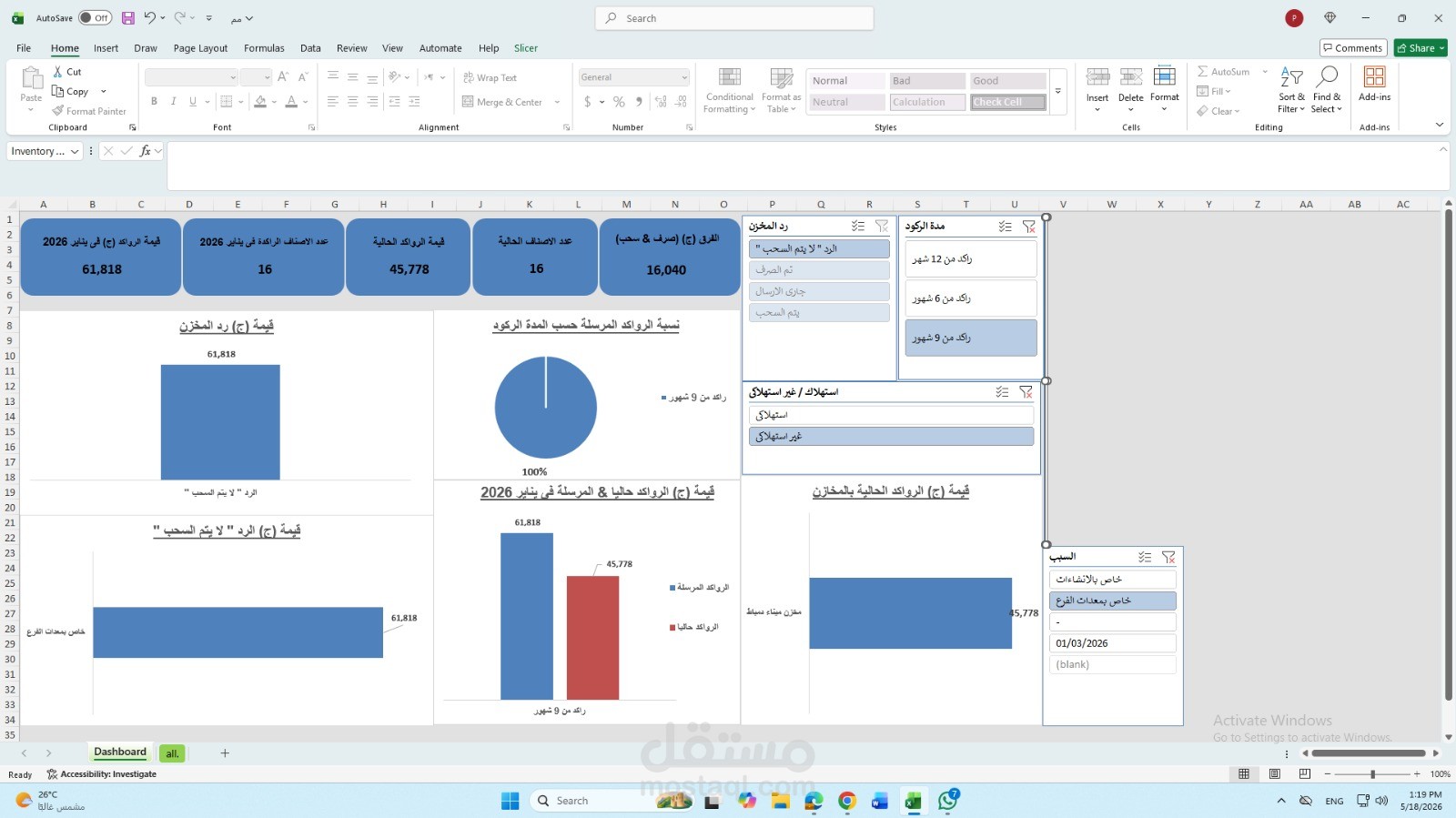Open WhatsApp from the taskbar
Image resolution: width=1456 pixels, height=818 pixels.
point(948,801)
